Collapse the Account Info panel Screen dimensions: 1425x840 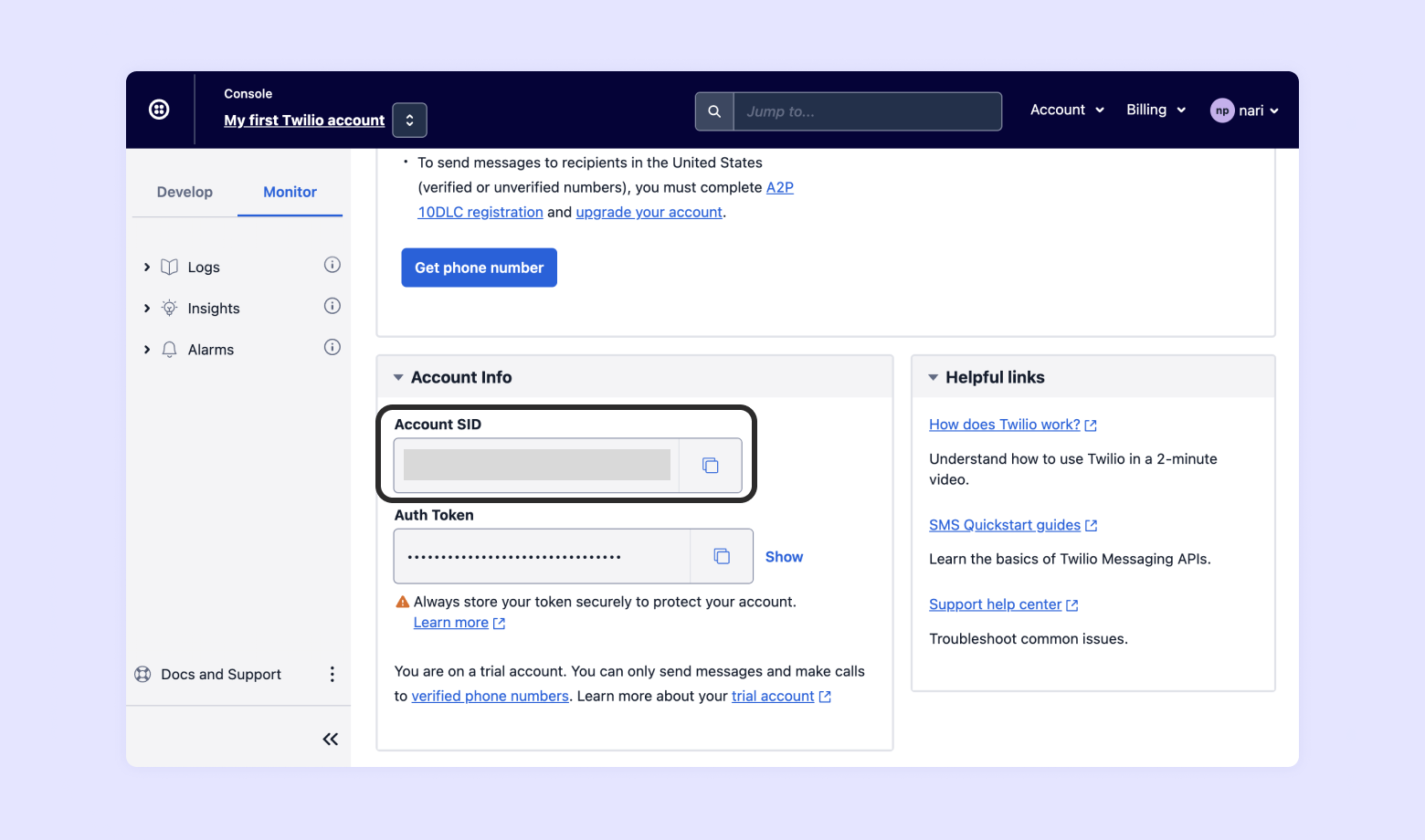398,377
